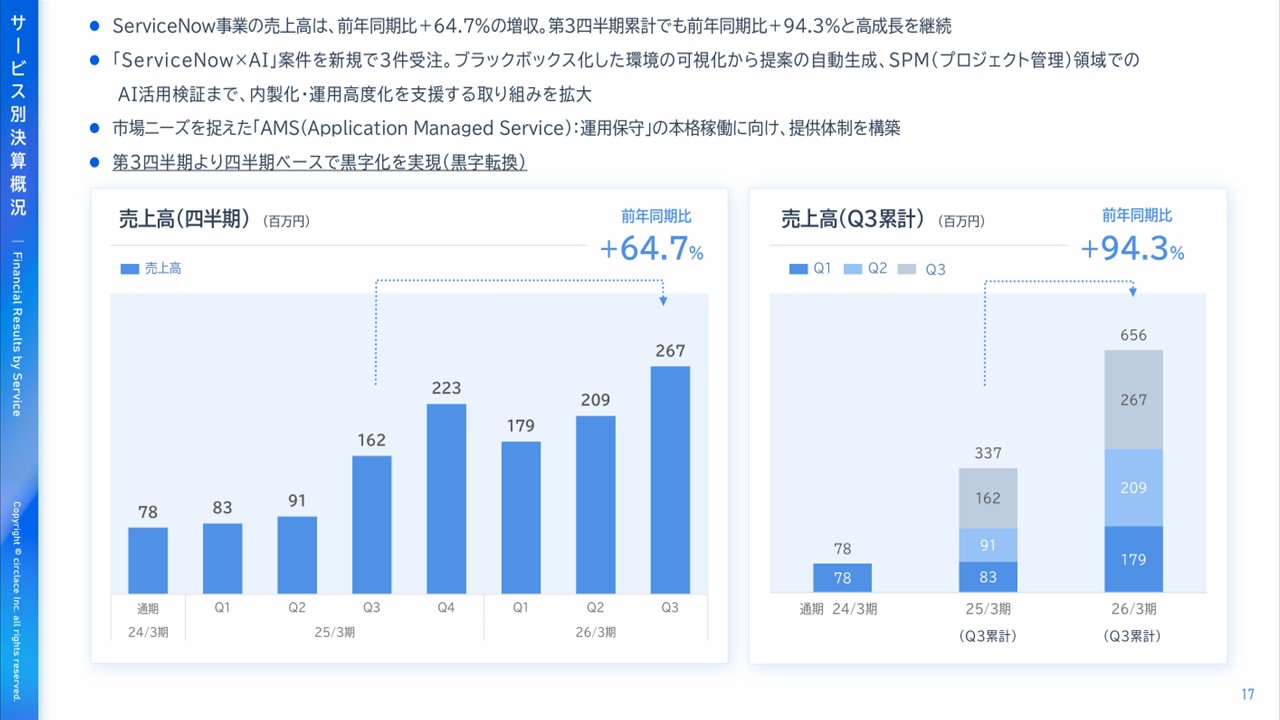Click the Q2 legend color swatch
The width and height of the screenshot is (1280, 720).
(x=852, y=269)
